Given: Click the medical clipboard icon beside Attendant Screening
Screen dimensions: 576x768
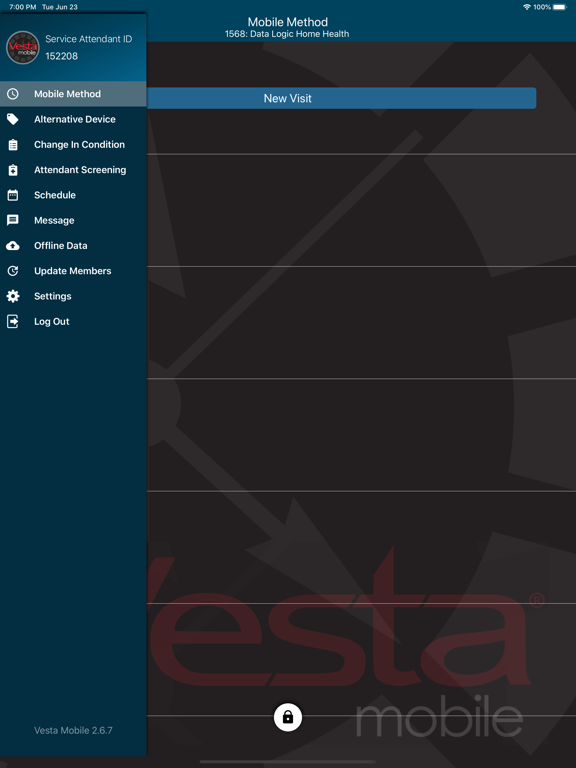Looking at the screenshot, I should [x=13, y=170].
